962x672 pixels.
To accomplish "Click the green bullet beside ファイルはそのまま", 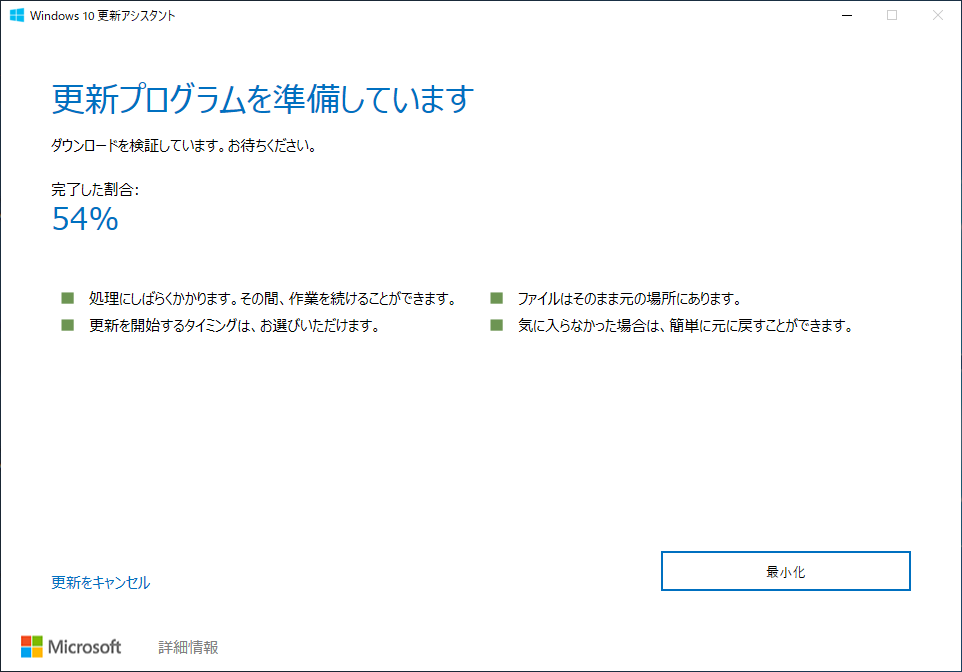I will point(496,298).
